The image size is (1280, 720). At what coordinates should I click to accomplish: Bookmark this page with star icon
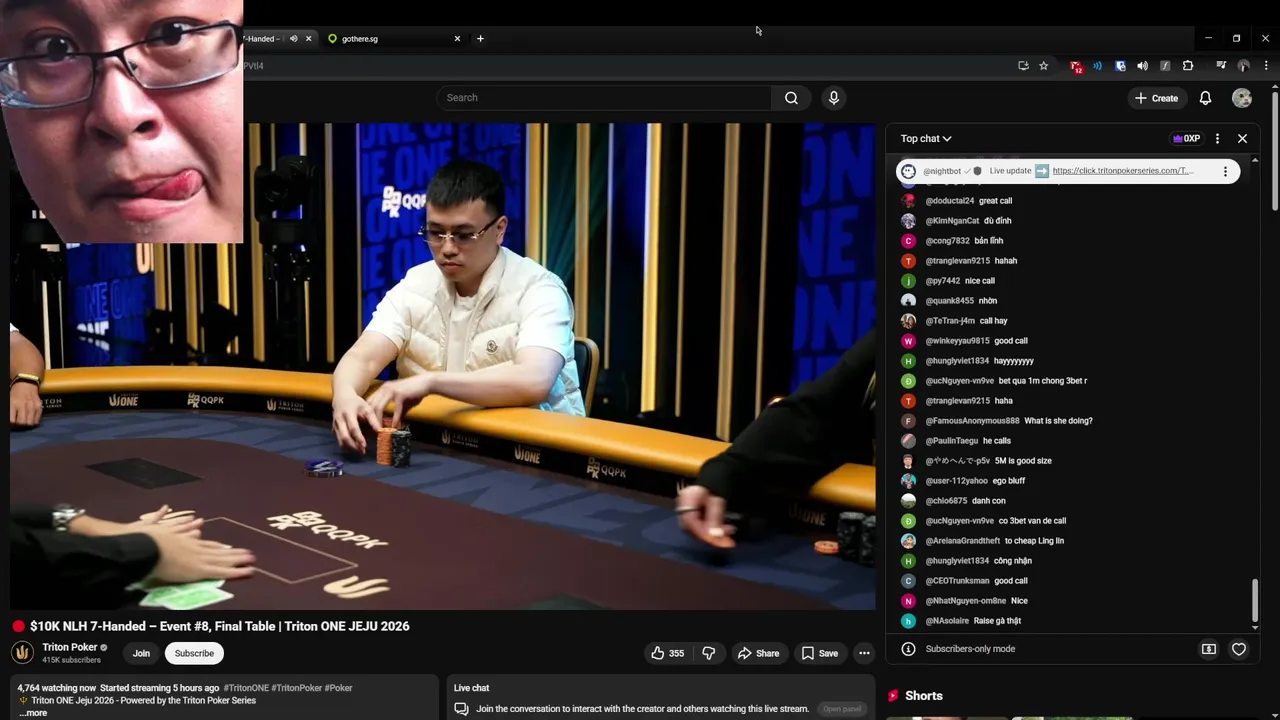click(1043, 66)
